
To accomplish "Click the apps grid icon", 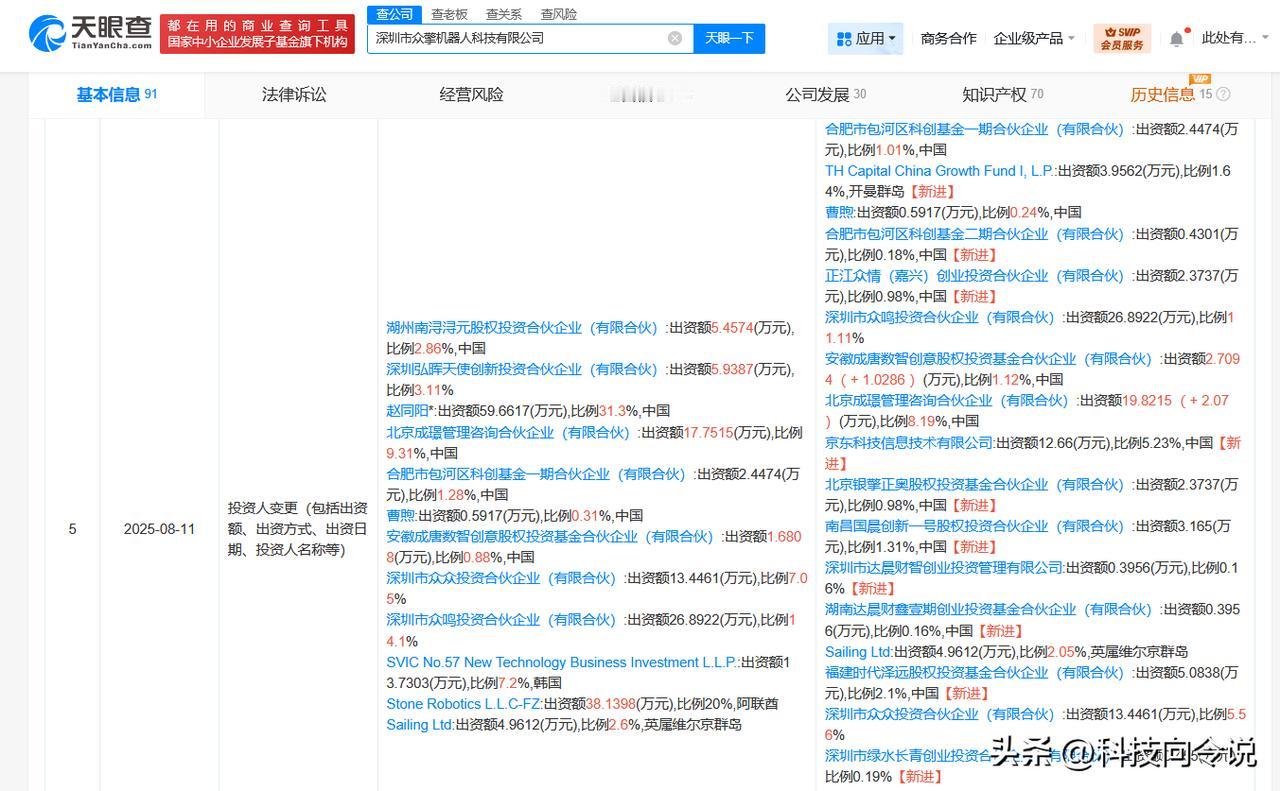I will (x=842, y=38).
